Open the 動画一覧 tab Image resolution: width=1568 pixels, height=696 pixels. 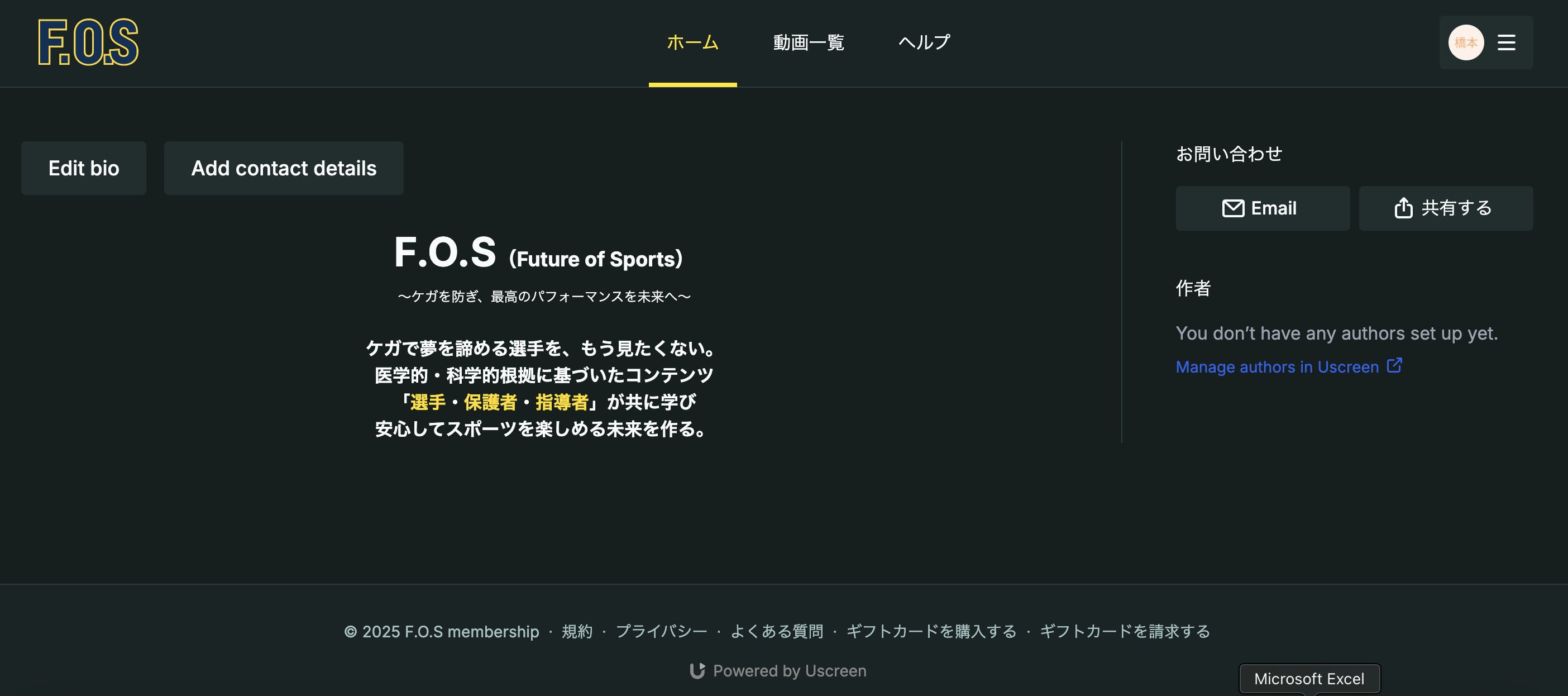coord(808,42)
